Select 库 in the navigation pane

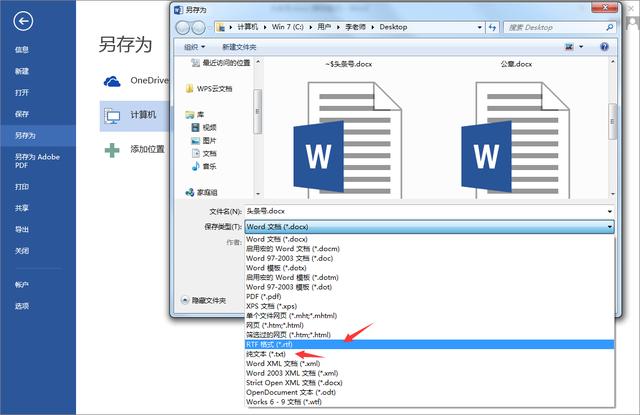tap(195, 115)
